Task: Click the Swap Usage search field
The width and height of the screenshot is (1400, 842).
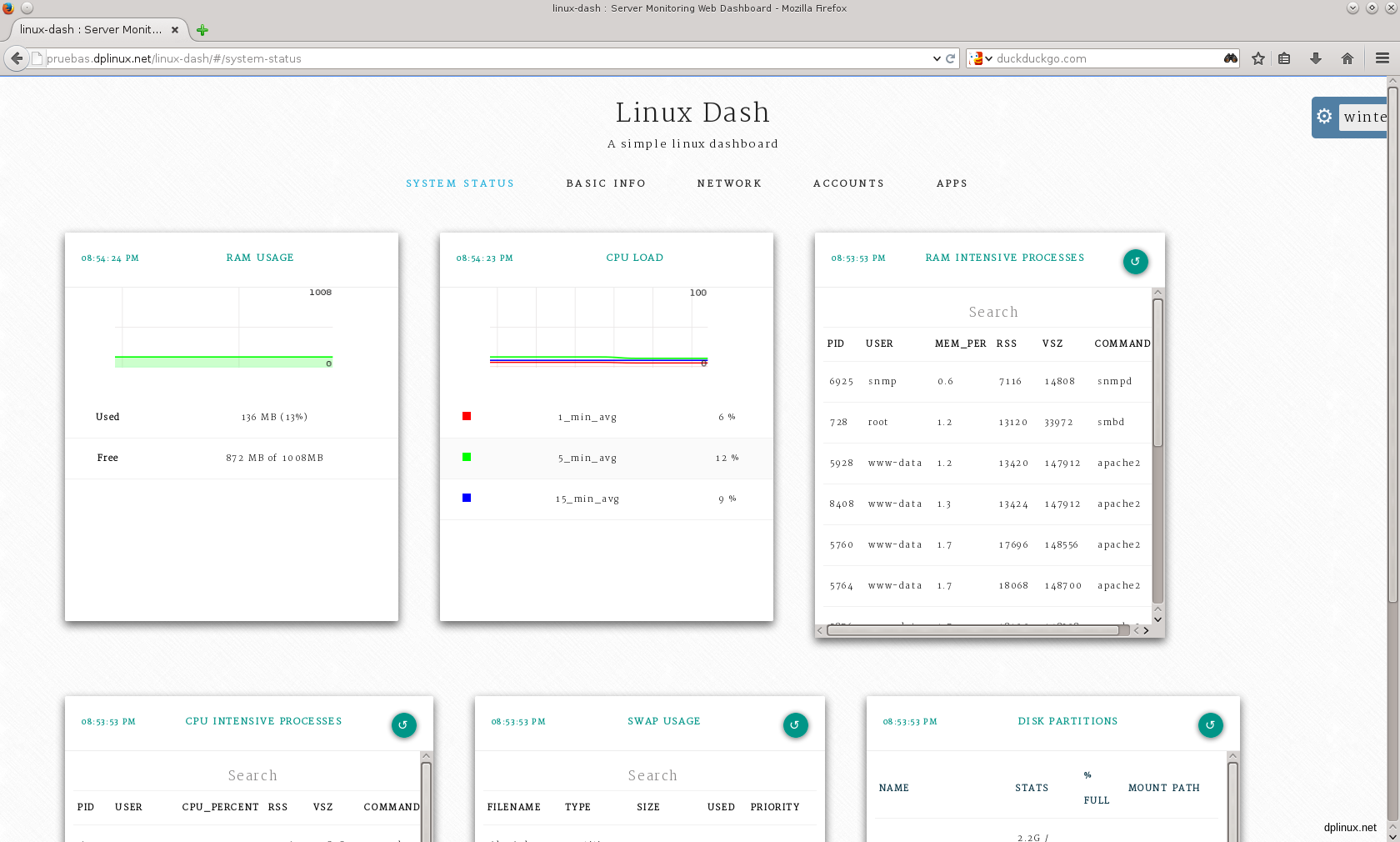Action: 652,775
